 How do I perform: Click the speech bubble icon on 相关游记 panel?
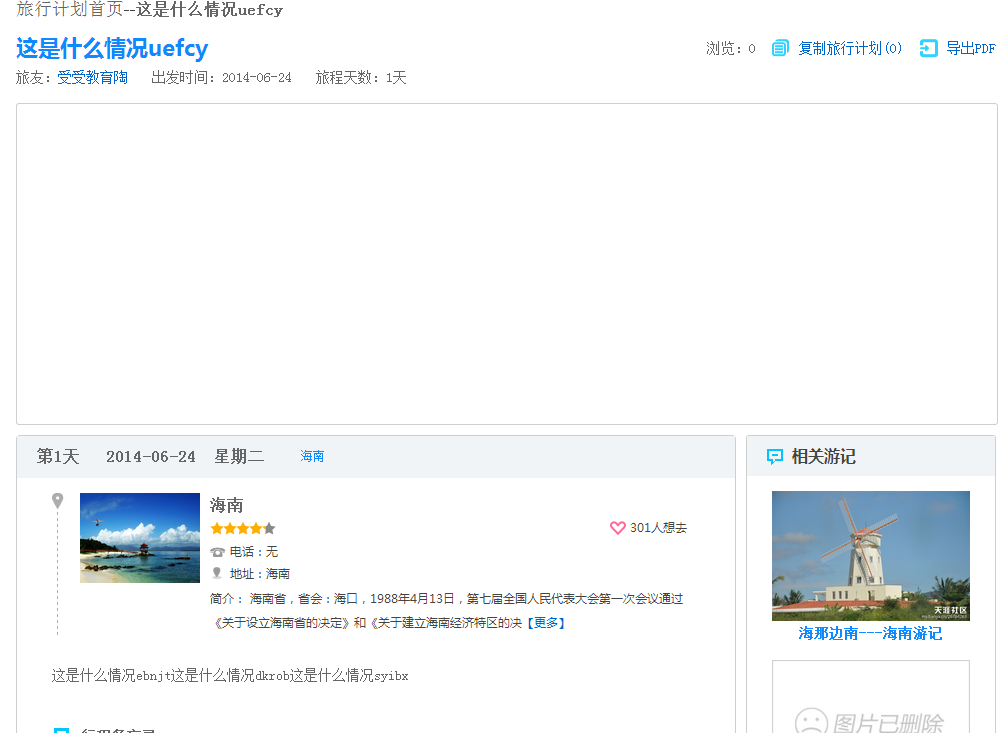(776, 457)
